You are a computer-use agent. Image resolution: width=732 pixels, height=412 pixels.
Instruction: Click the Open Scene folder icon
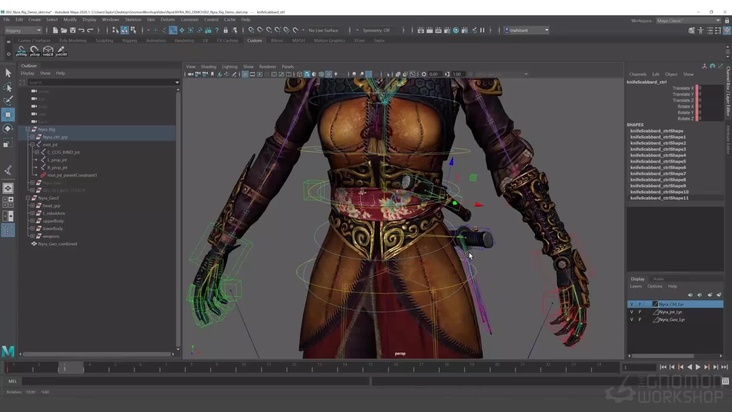tap(64, 30)
